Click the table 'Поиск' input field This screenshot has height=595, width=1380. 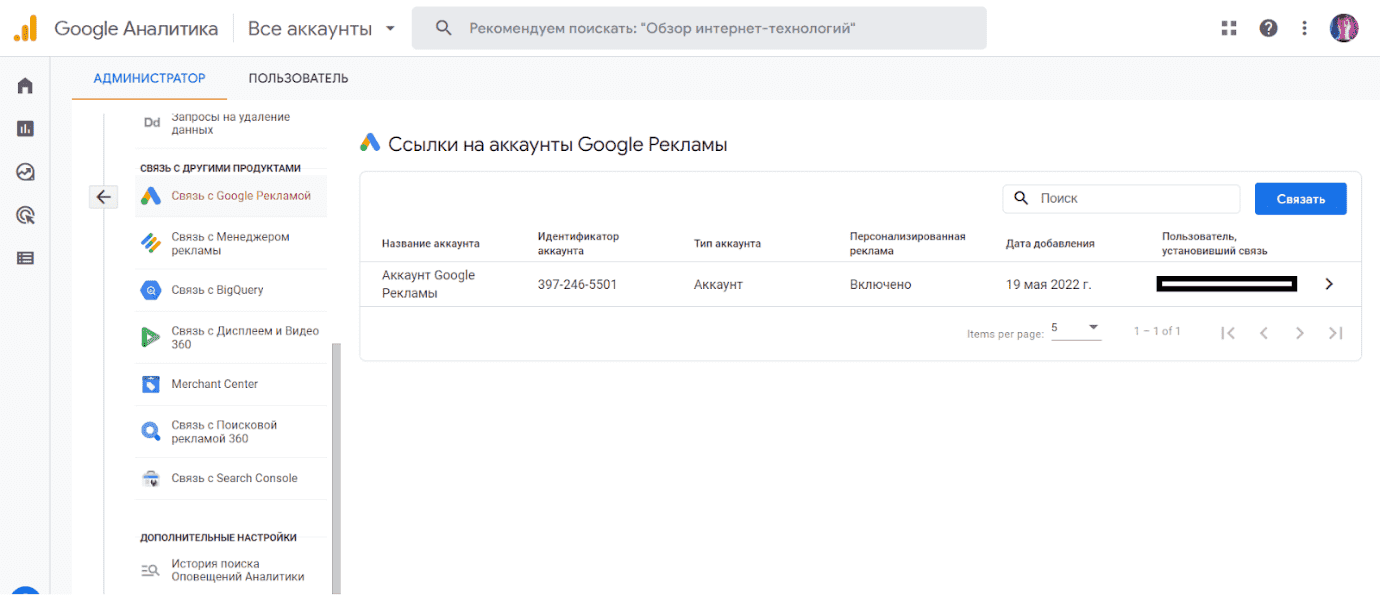click(x=1121, y=198)
